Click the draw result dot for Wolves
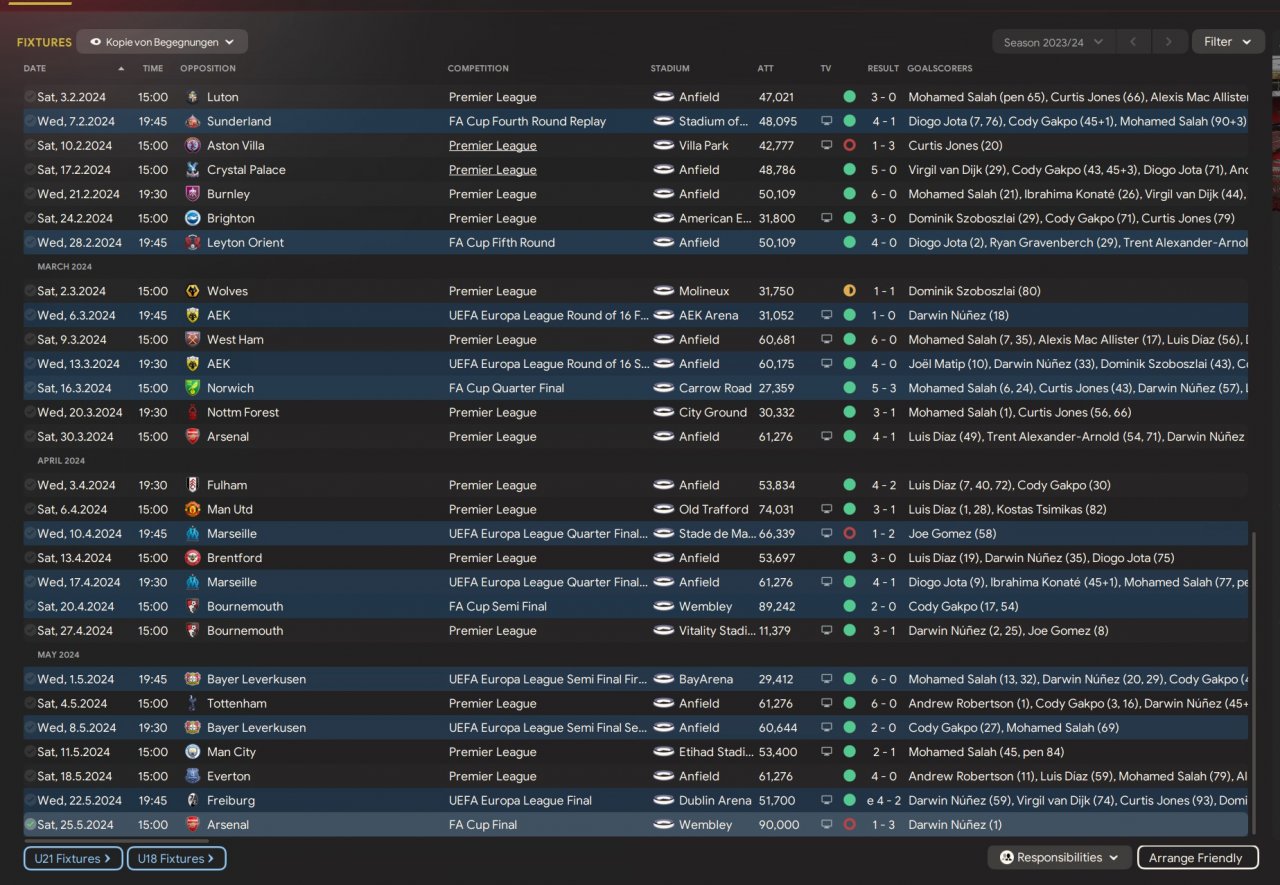Viewport: 1280px width, 885px height. click(849, 291)
